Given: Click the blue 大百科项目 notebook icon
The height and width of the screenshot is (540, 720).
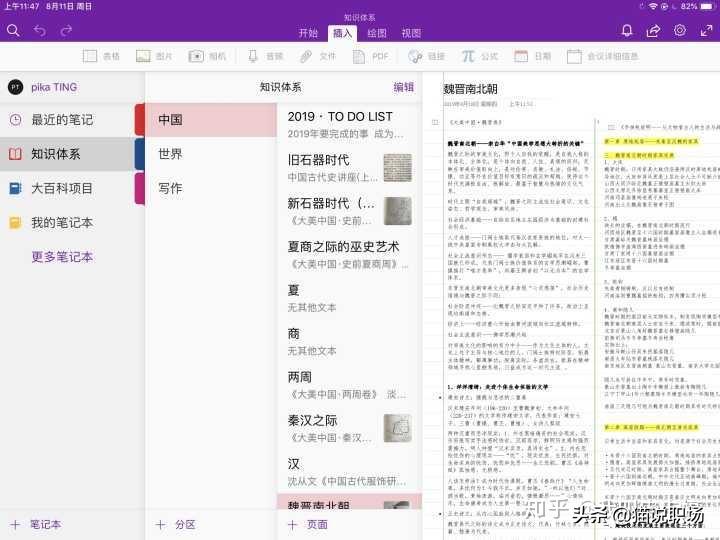Looking at the screenshot, I should pos(15,188).
